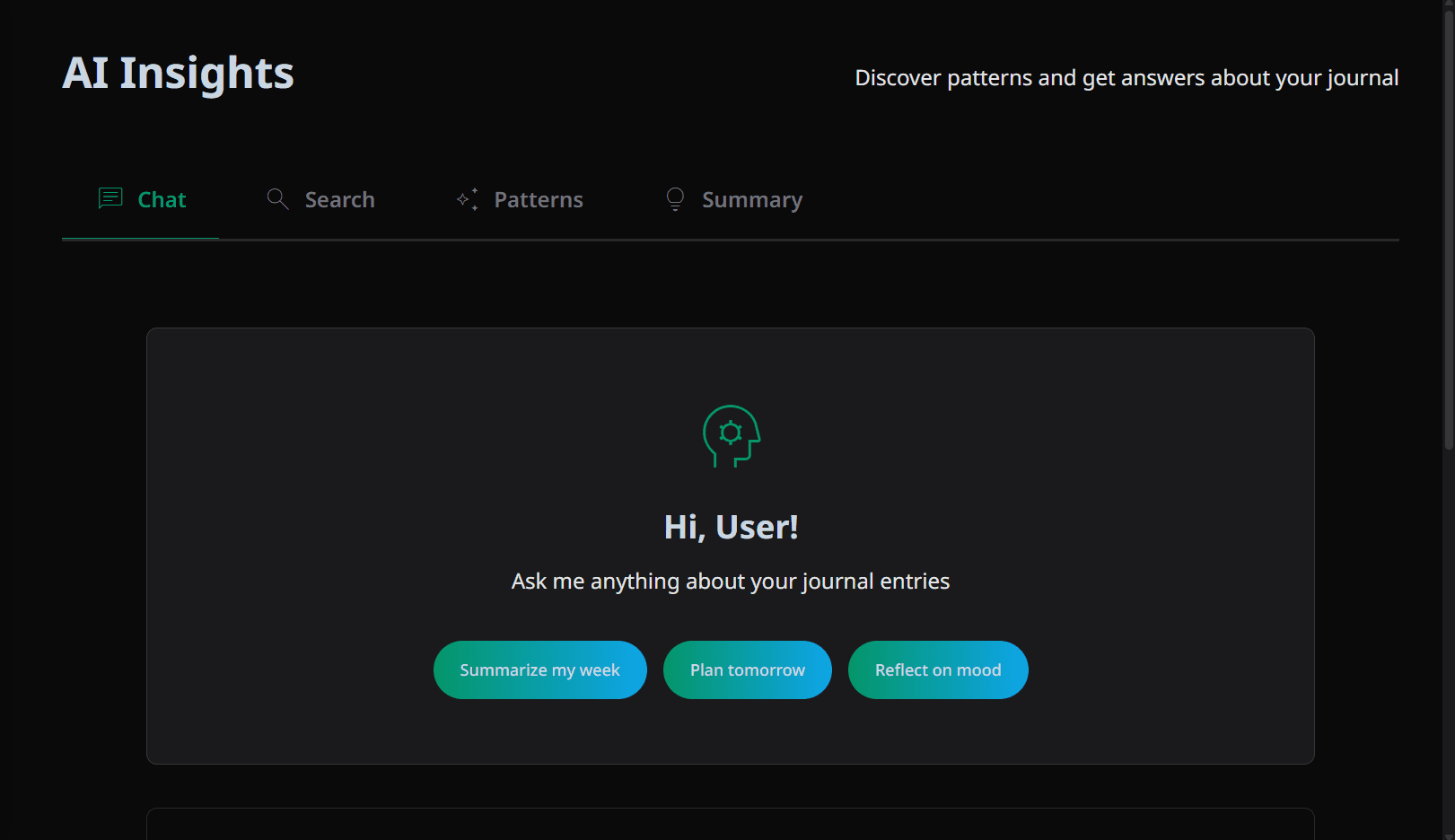
Task: Click the "Ask me anything" prompt text
Action: [731, 582]
